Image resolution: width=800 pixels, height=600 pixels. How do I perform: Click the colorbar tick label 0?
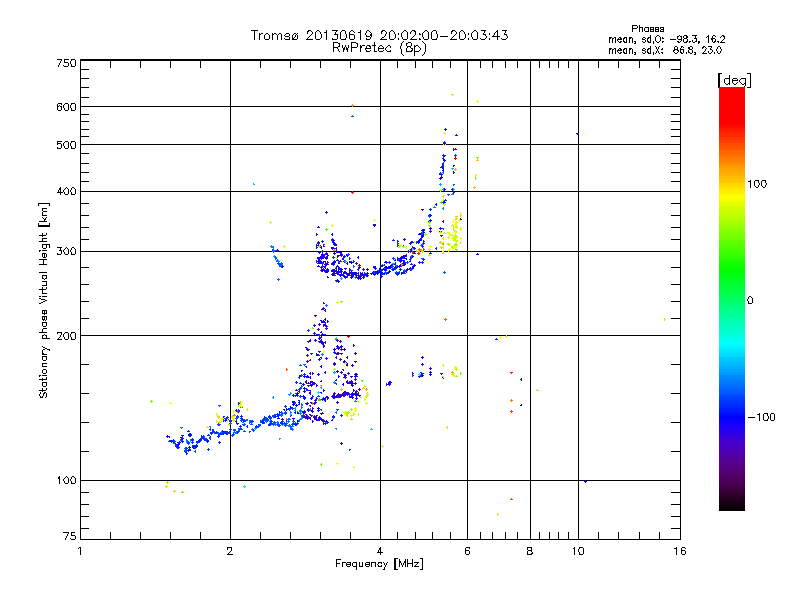(750, 301)
